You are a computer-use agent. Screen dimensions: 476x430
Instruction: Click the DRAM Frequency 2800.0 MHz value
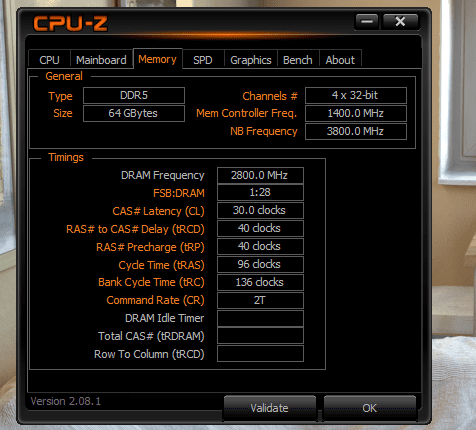pos(260,175)
